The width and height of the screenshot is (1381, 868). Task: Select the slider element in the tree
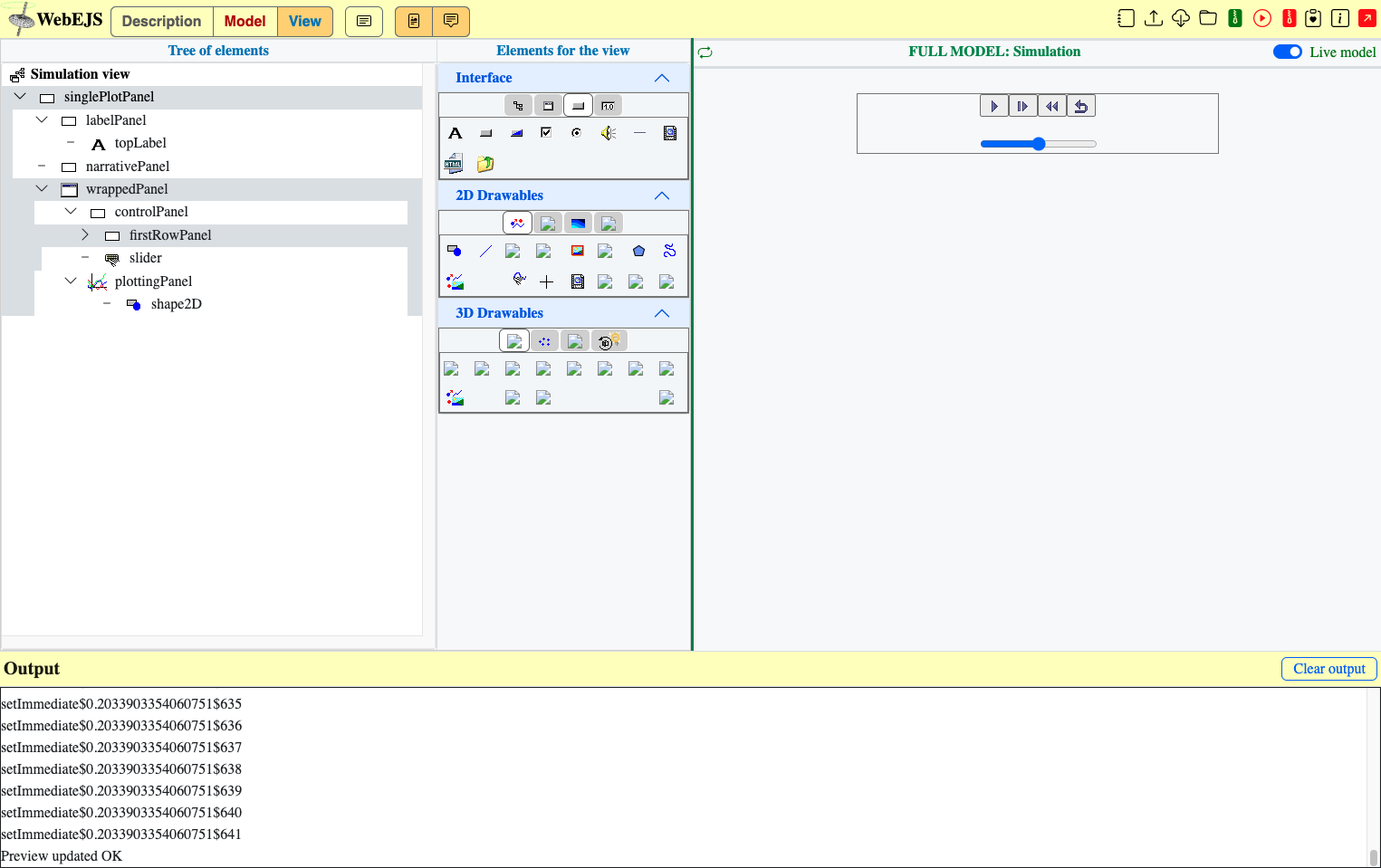tap(145, 258)
